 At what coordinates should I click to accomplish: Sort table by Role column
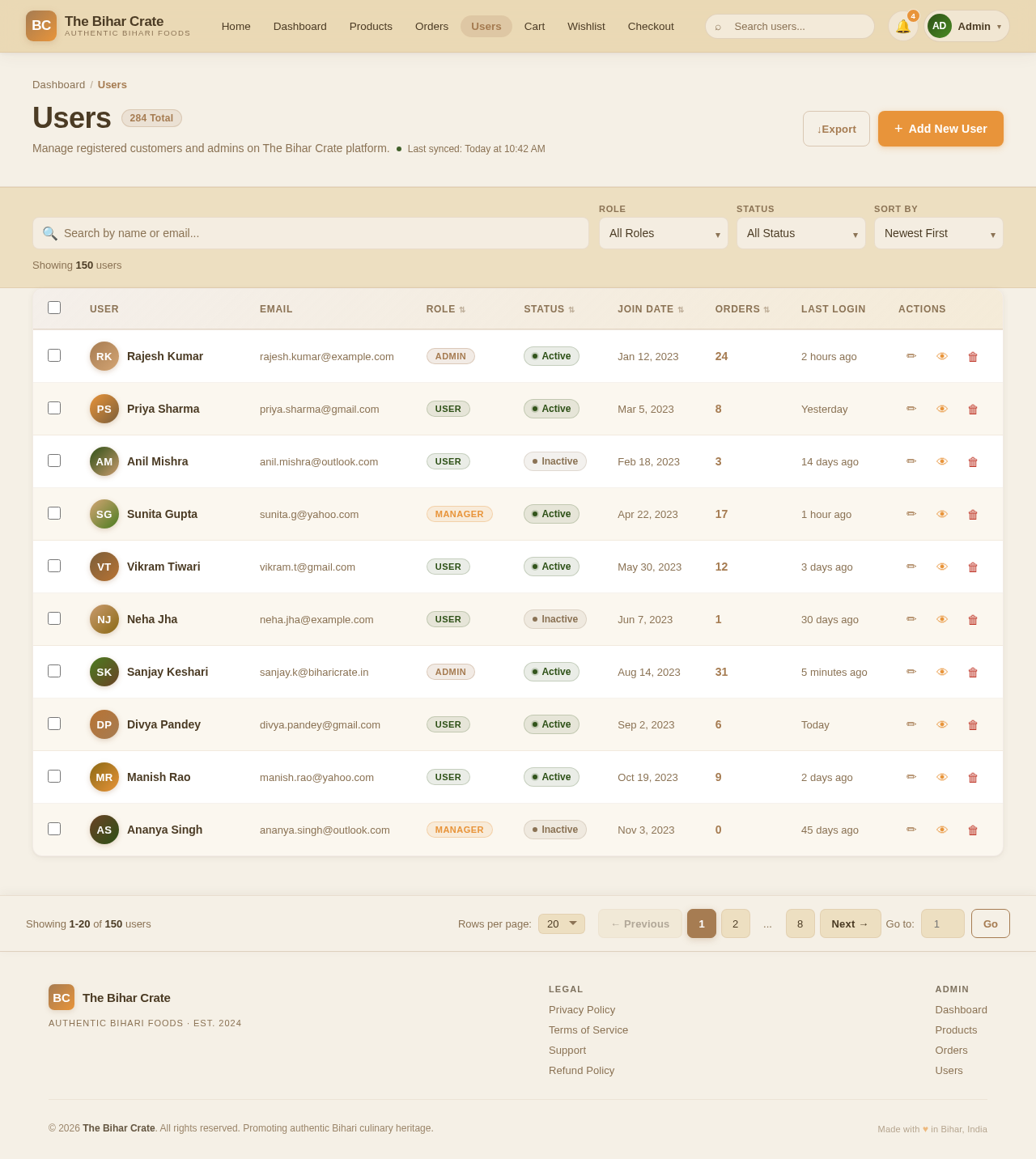446,309
